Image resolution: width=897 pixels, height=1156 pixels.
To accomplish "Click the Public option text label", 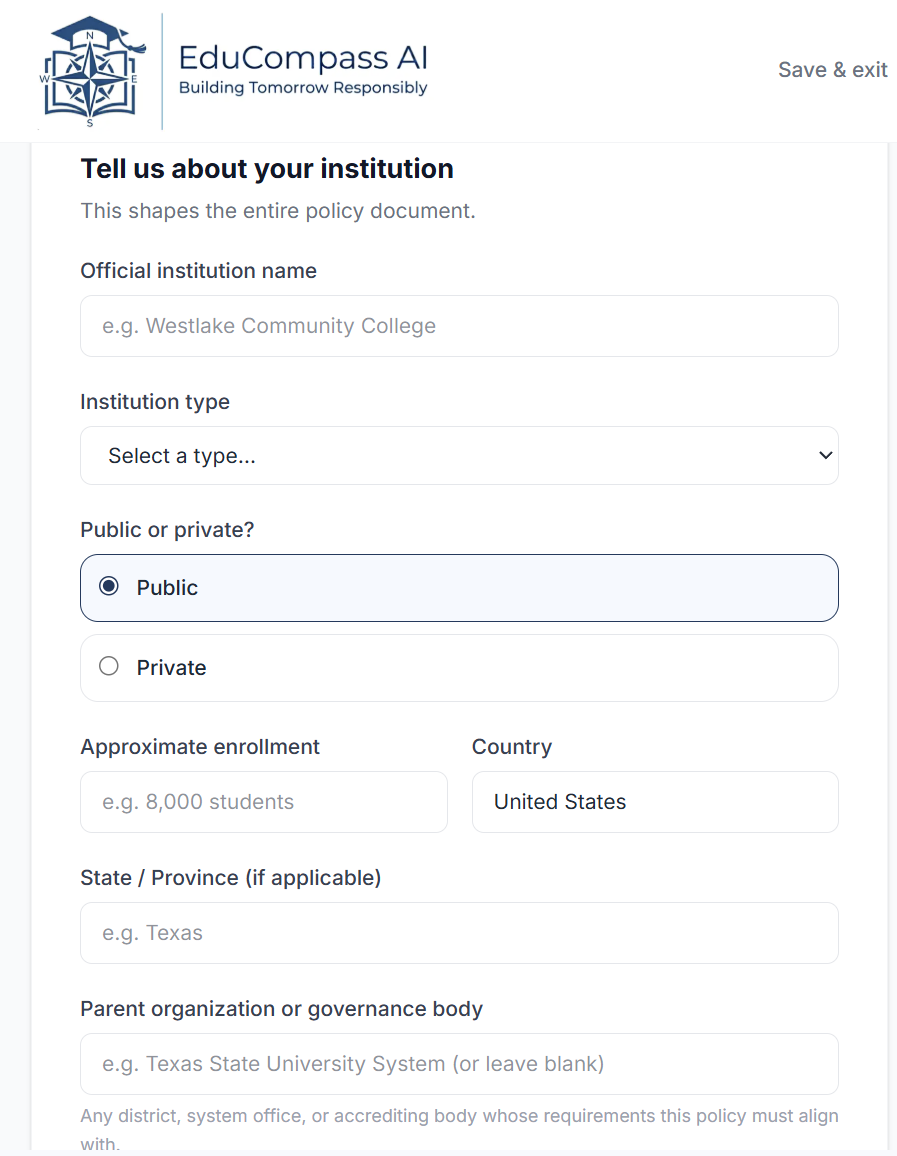I will click(167, 588).
